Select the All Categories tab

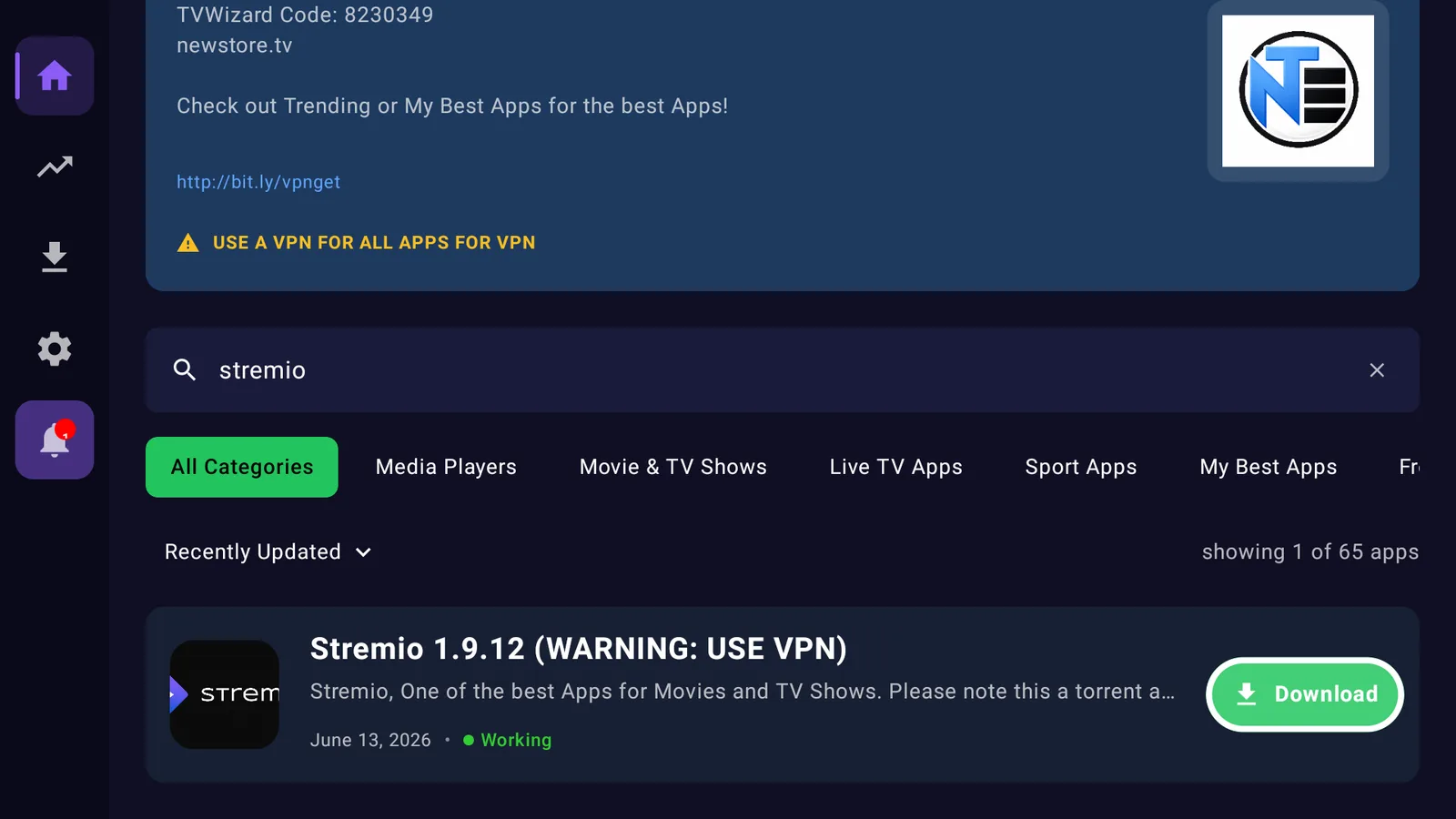pos(242,467)
